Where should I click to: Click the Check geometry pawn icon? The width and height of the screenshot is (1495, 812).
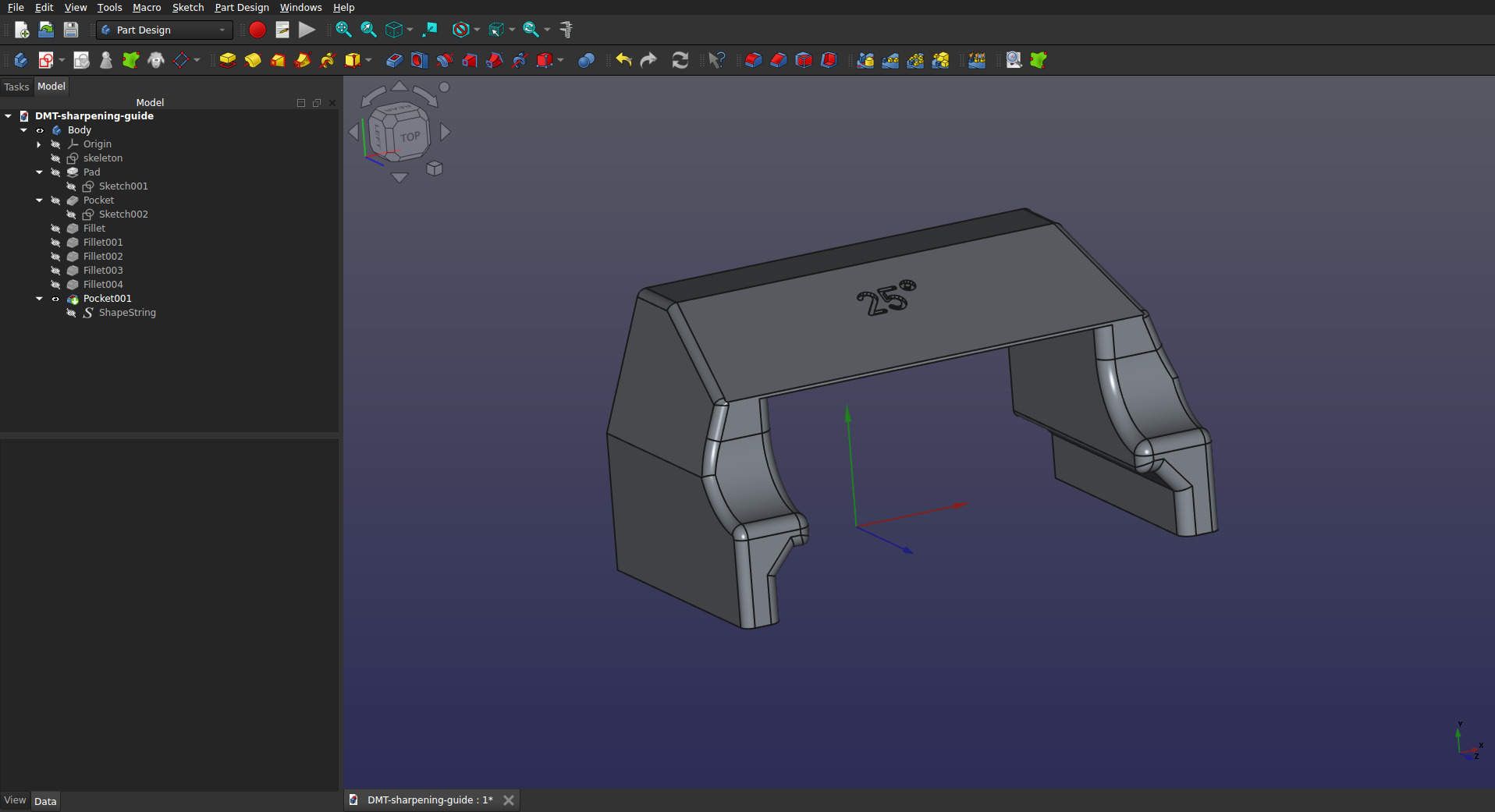pyautogui.click(x=106, y=60)
